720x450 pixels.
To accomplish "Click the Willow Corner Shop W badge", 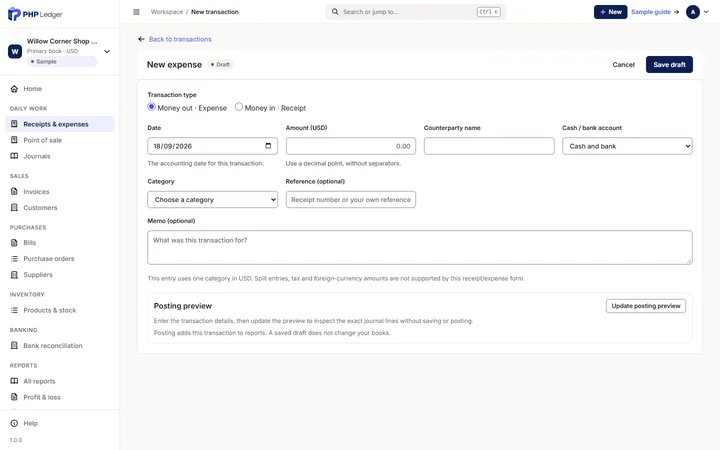I will [15, 51].
